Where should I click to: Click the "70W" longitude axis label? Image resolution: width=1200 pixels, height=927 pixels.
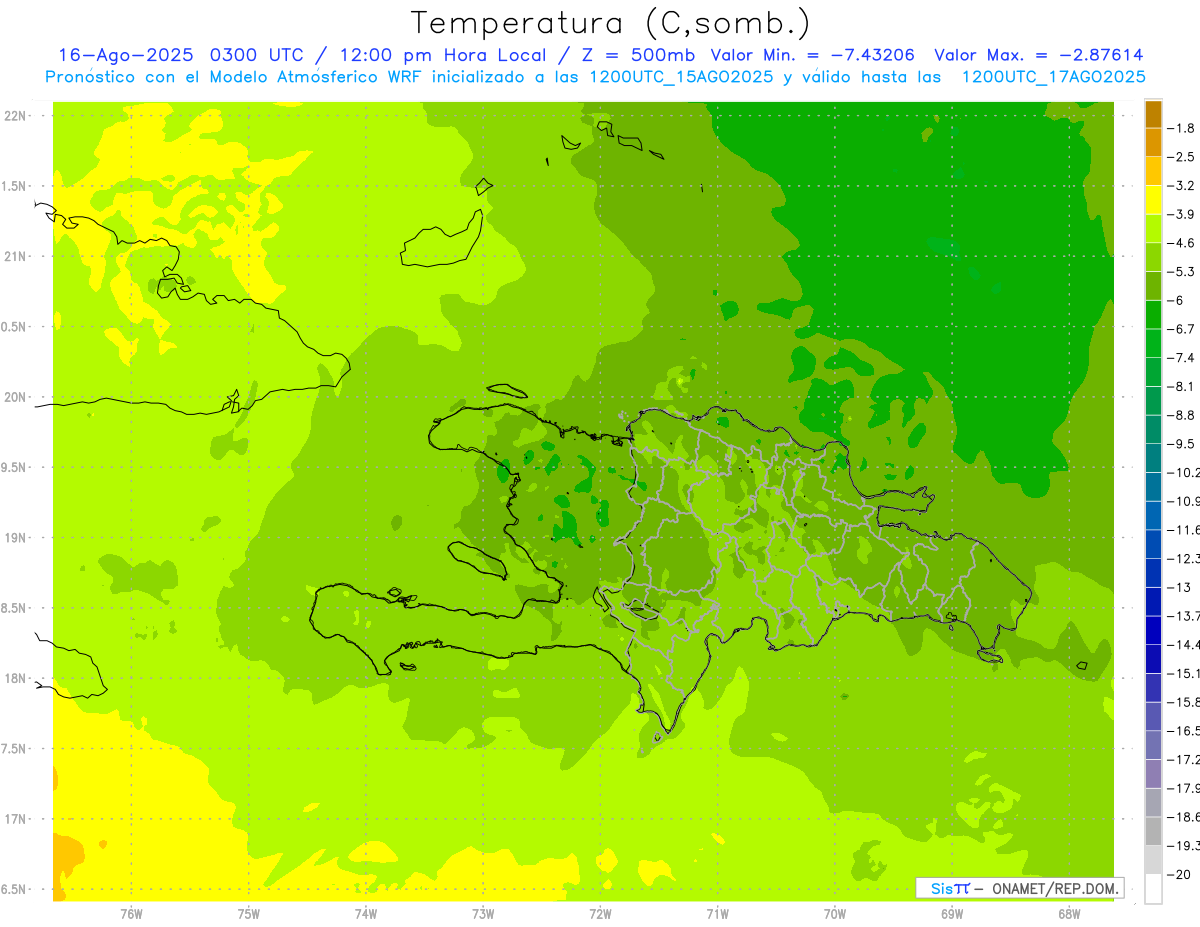(835, 913)
